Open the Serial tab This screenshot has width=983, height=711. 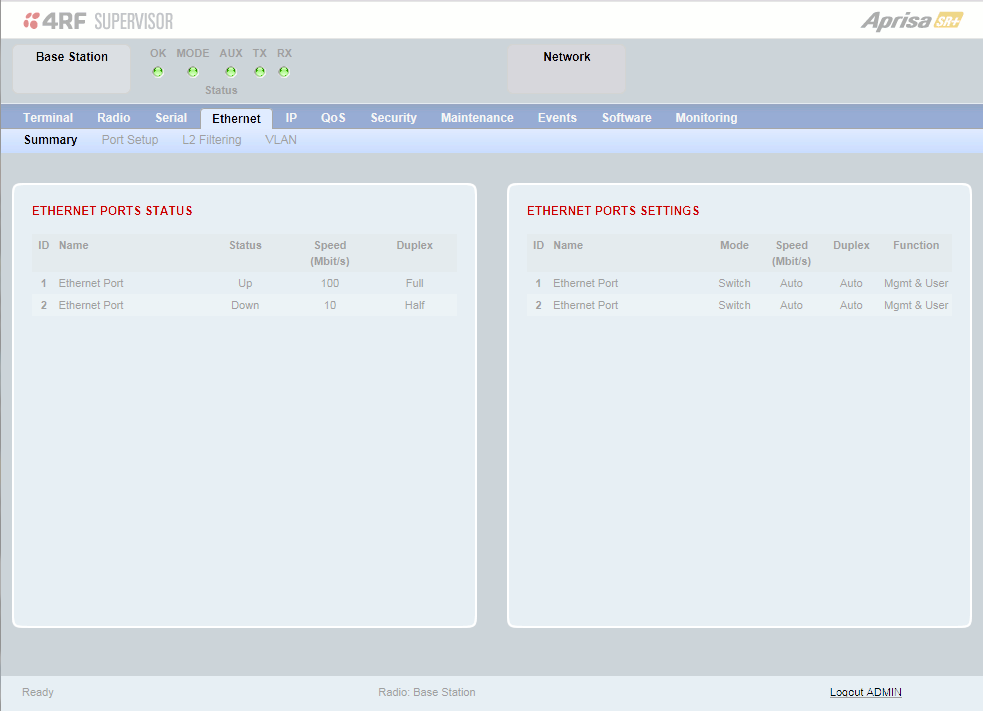coord(171,118)
